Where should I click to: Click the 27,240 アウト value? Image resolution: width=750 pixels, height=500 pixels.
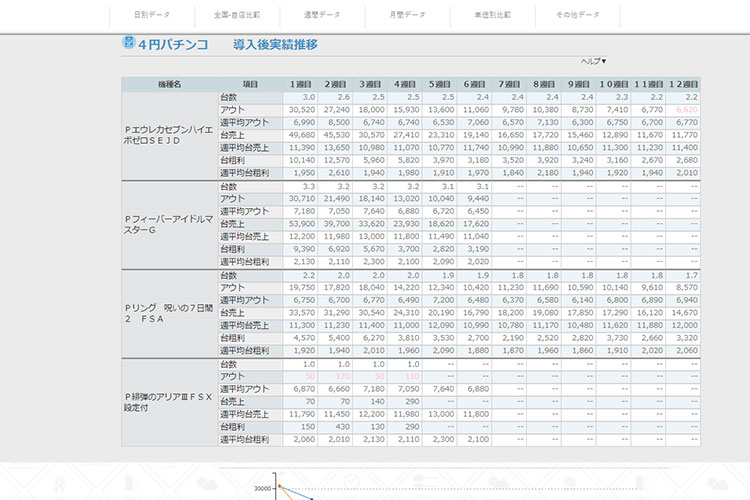click(337, 110)
